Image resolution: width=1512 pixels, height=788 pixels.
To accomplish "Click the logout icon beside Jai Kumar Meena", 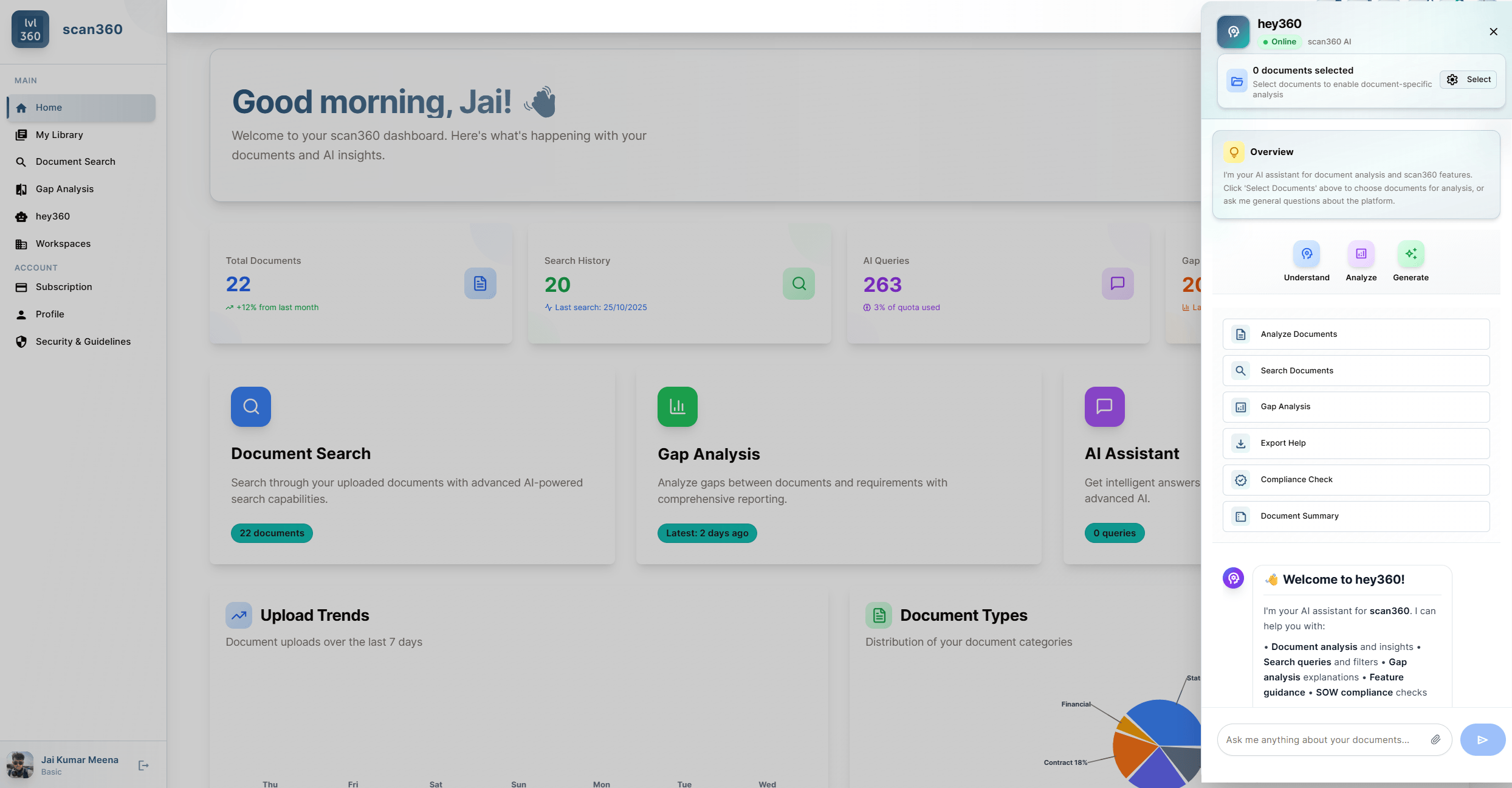I will (x=143, y=765).
